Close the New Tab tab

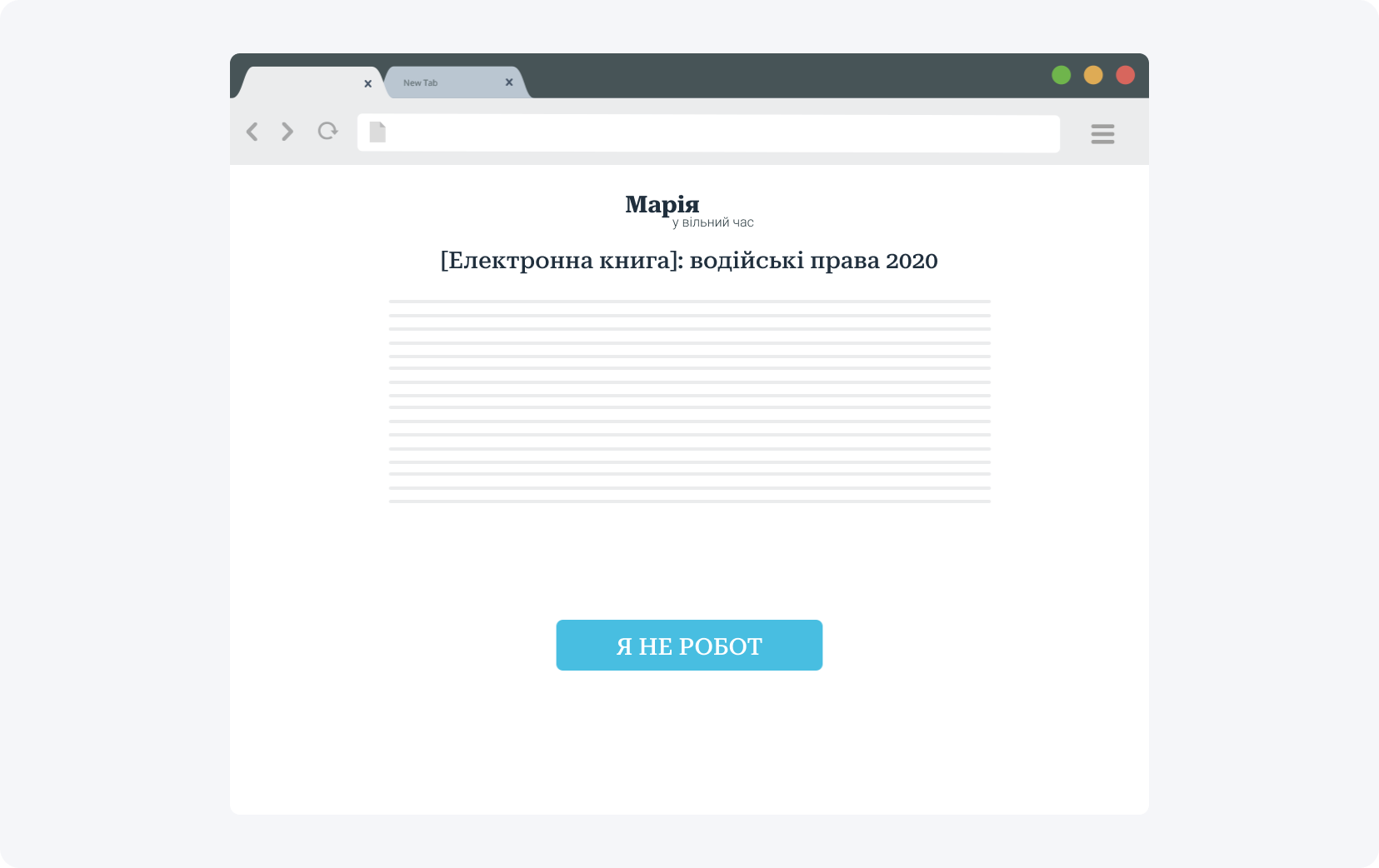pyautogui.click(x=509, y=82)
